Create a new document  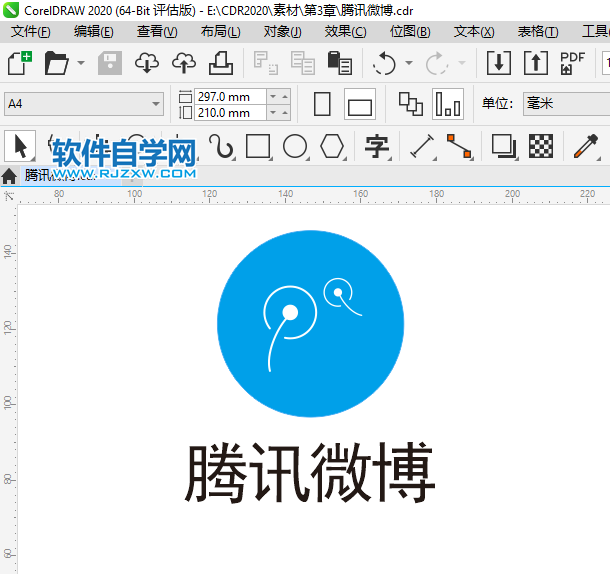tap(20, 63)
